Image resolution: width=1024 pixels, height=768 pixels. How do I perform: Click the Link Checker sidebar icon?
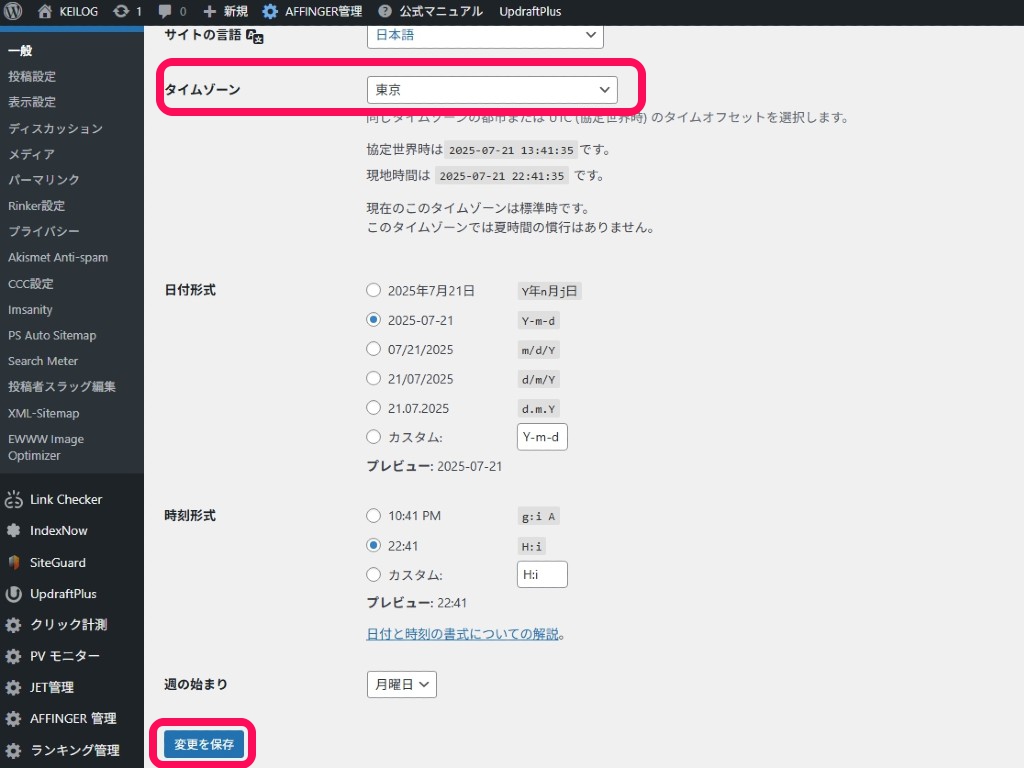pos(14,500)
